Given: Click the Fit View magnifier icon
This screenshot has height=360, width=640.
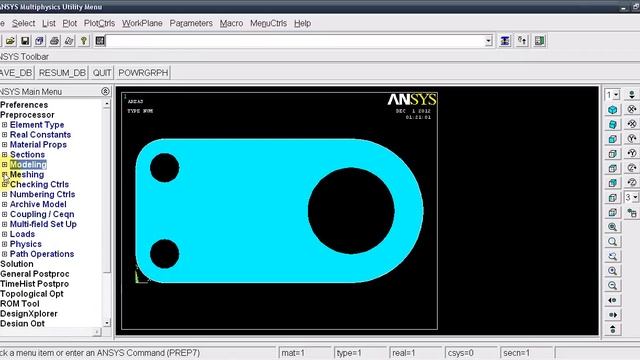Looking at the screenshot, I should (612, 227).
